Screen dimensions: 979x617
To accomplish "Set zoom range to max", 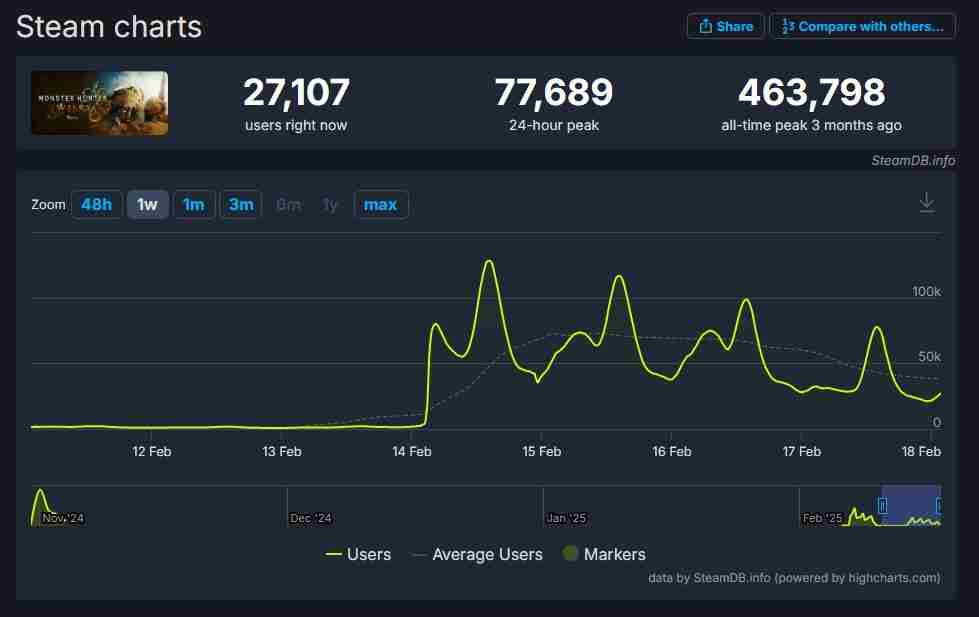I will 380,205.
